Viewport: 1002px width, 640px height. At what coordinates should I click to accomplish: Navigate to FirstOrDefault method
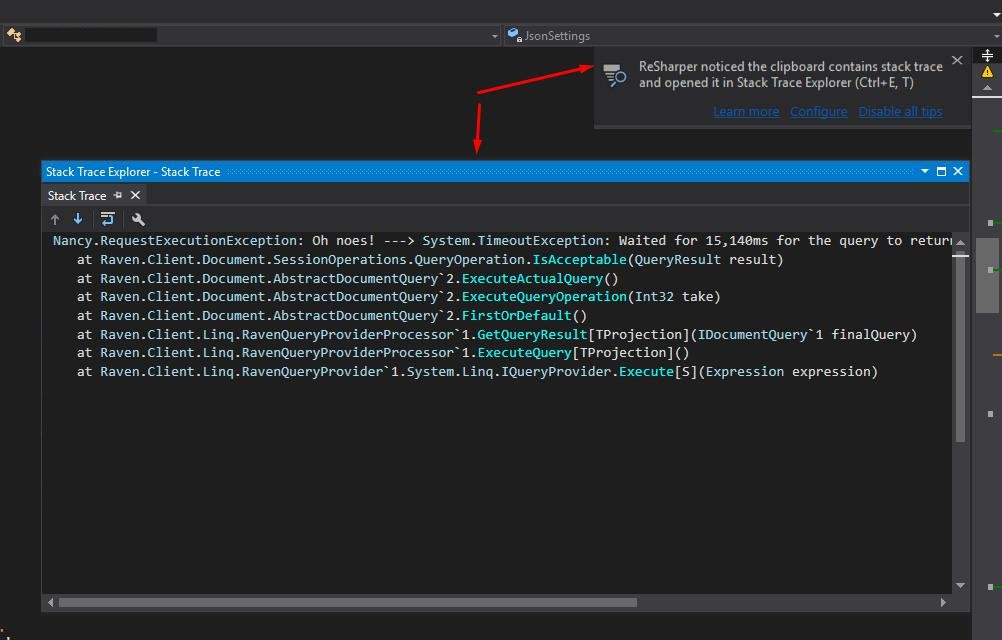pos(516,316)
